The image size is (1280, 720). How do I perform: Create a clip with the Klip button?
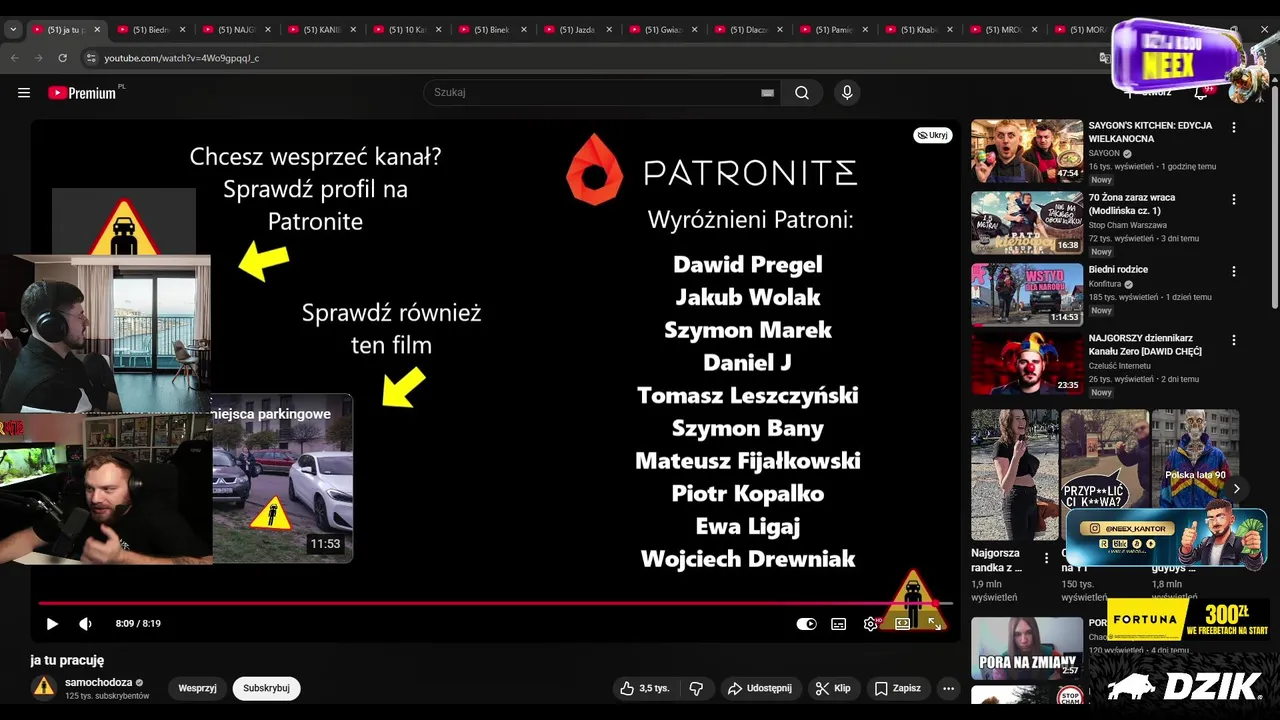pos(833,688)
